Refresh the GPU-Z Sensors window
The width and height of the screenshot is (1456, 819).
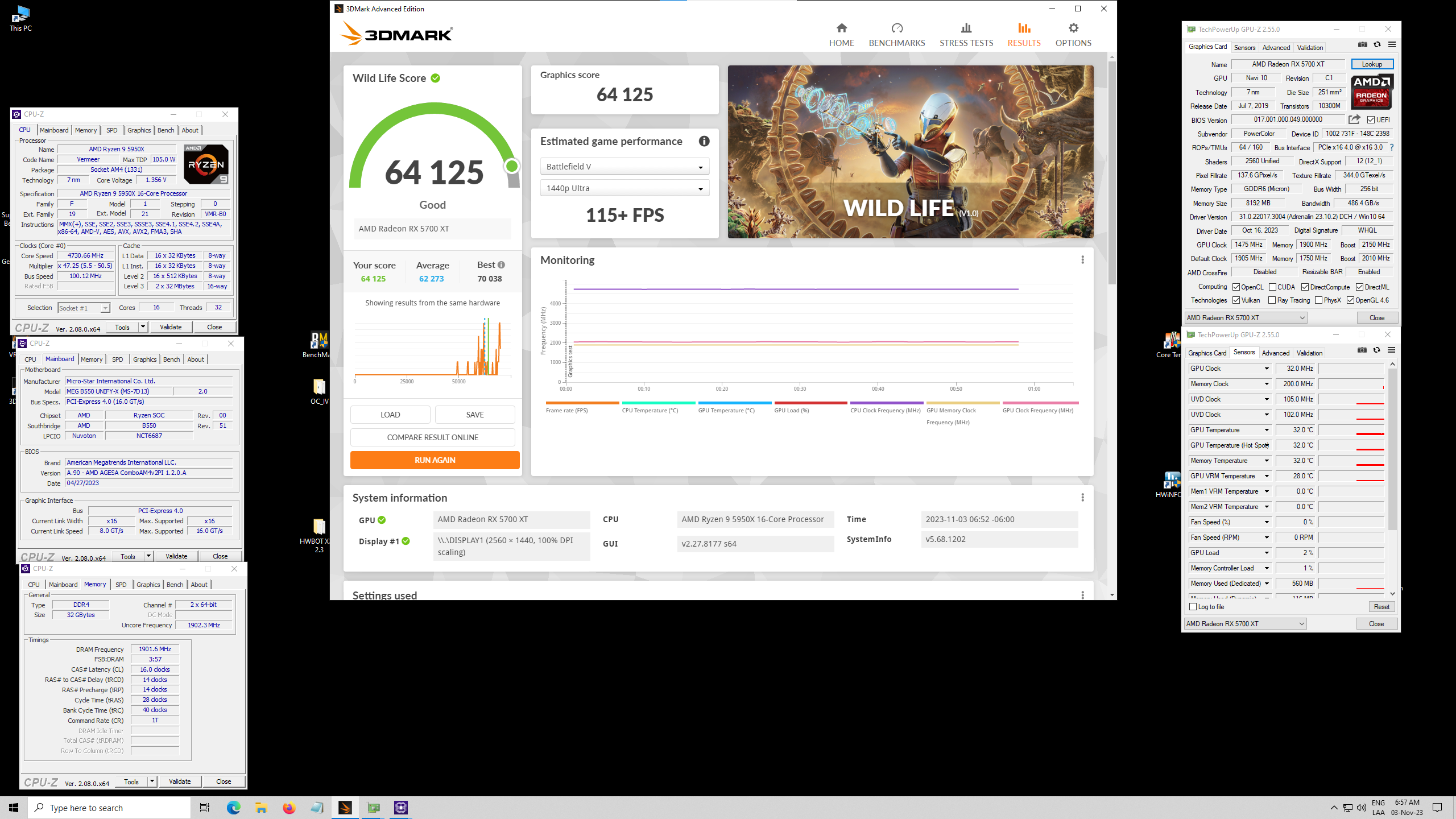pyautogui.click(x=1376, y=350)
